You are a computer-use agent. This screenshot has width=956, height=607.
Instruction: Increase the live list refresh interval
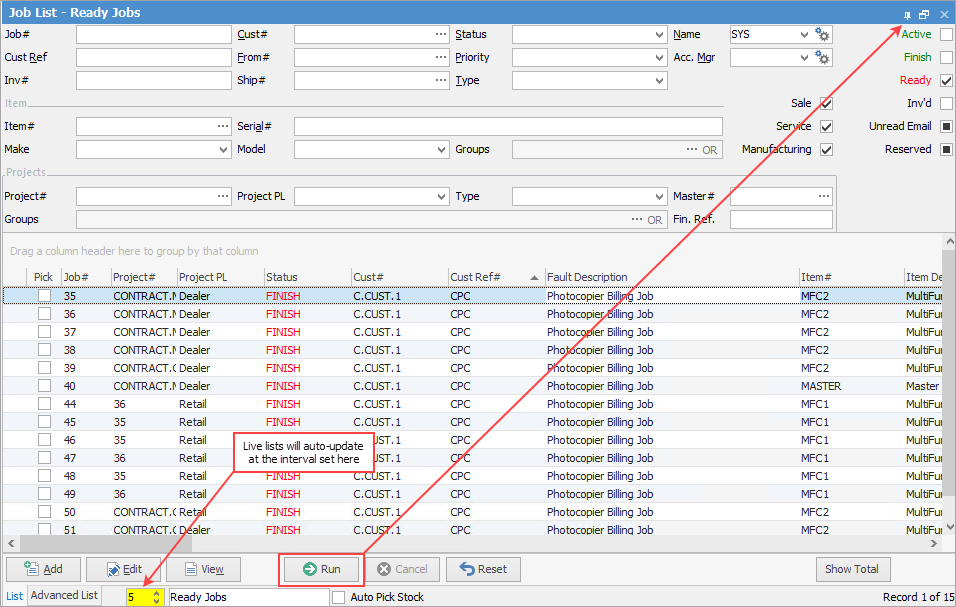pyautogui.click(x=156, y=593)
